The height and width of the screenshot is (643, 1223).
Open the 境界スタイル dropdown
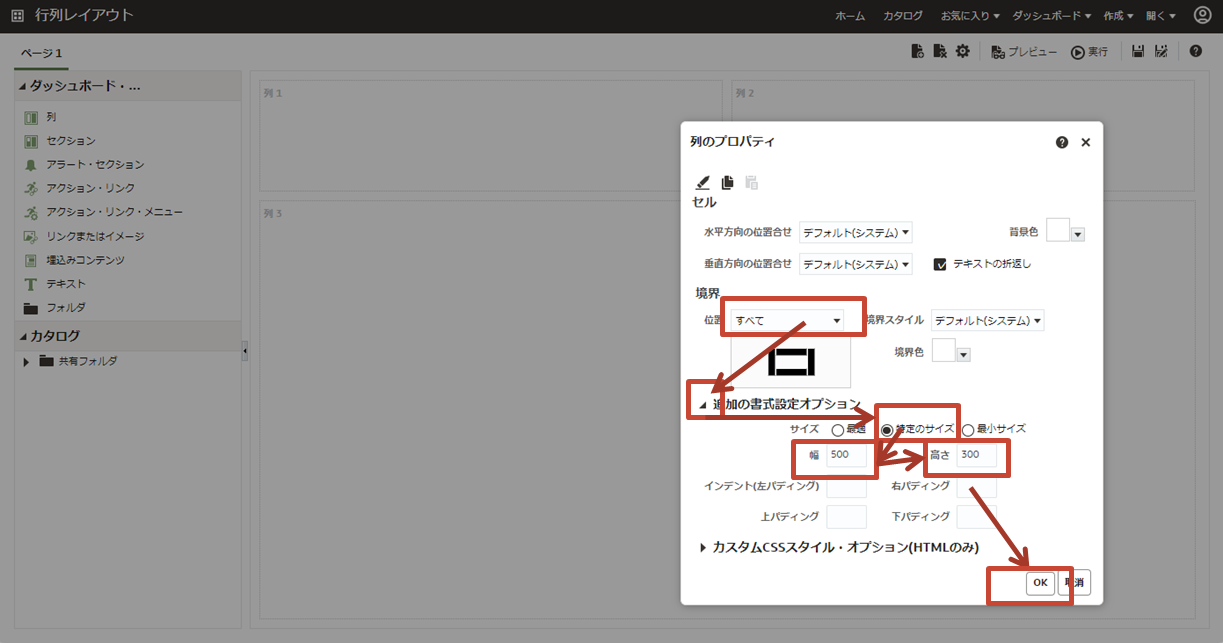tap(988, 320)
